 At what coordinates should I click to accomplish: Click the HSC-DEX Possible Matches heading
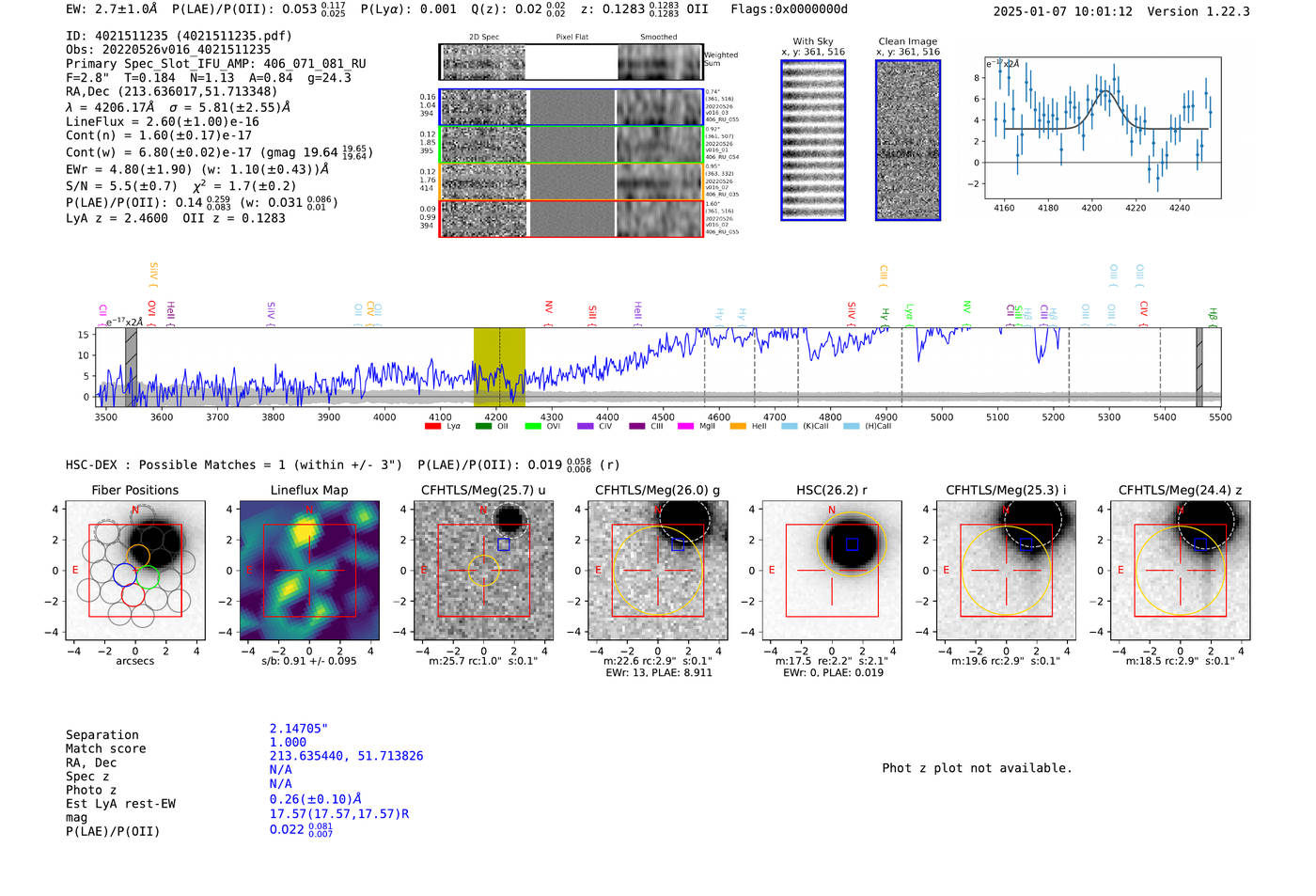(x=234, y=464)
